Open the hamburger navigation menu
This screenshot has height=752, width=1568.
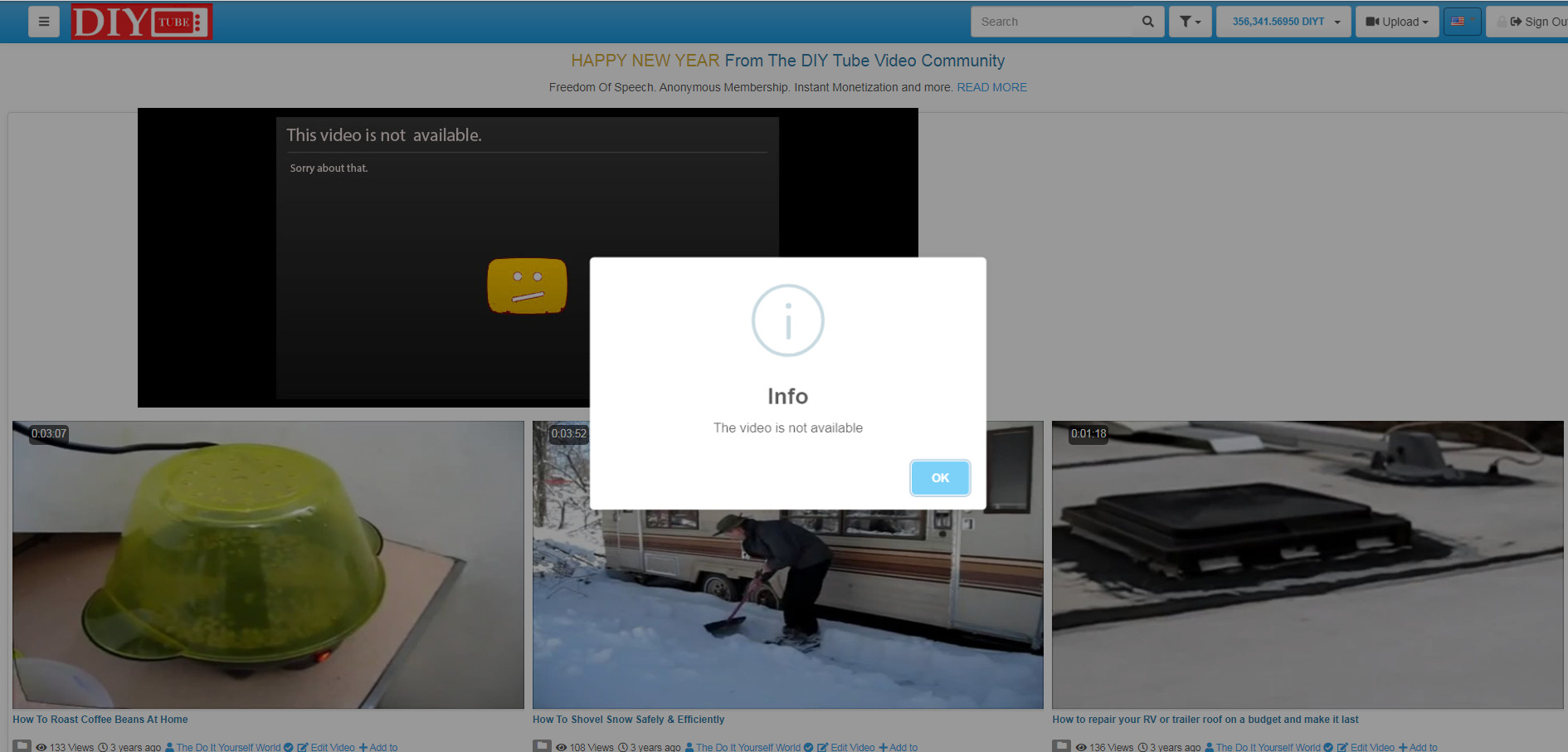point(44,21)
